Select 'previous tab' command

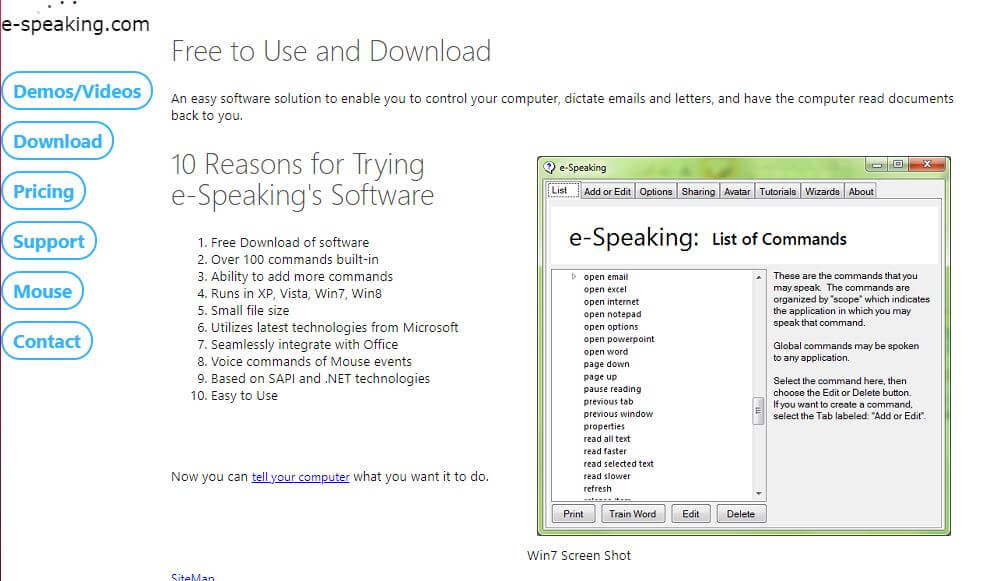pyautogui.click(x=608, y=401)
